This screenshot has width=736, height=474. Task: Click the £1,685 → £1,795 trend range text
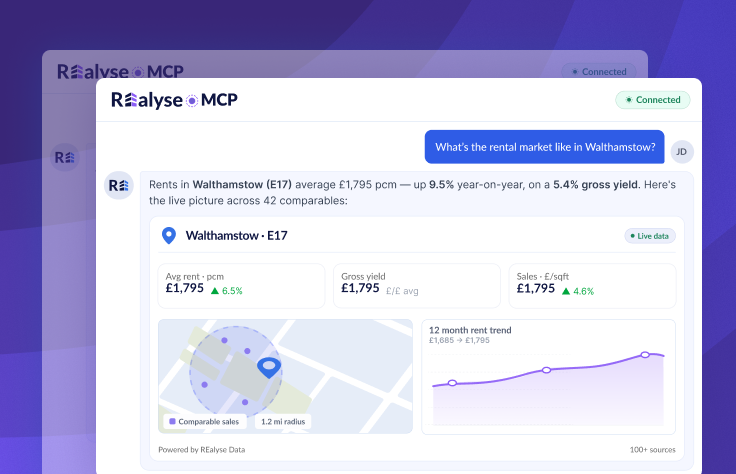coord(459,340)
